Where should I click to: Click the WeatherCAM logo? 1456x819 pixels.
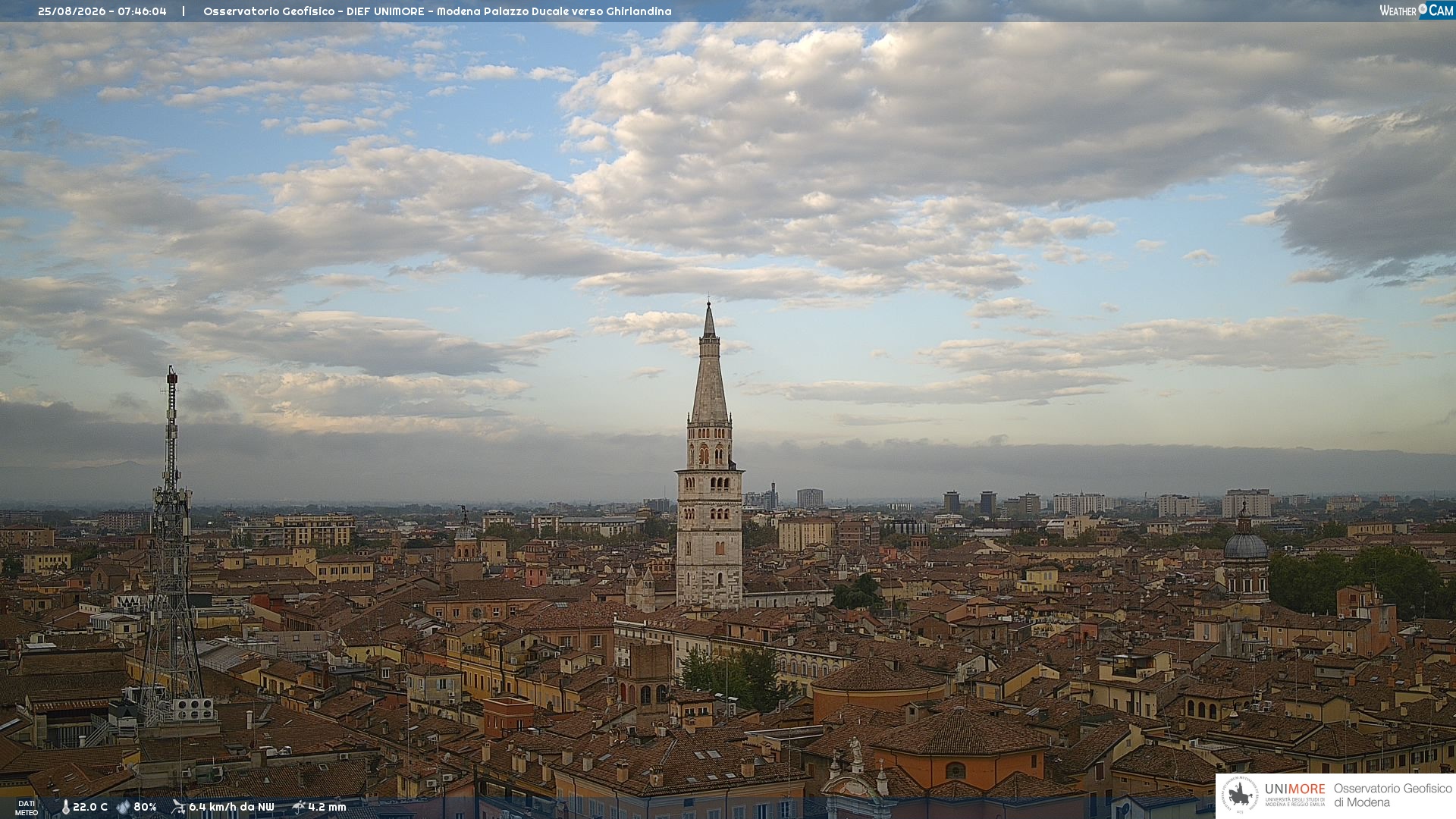point(1416,10)
